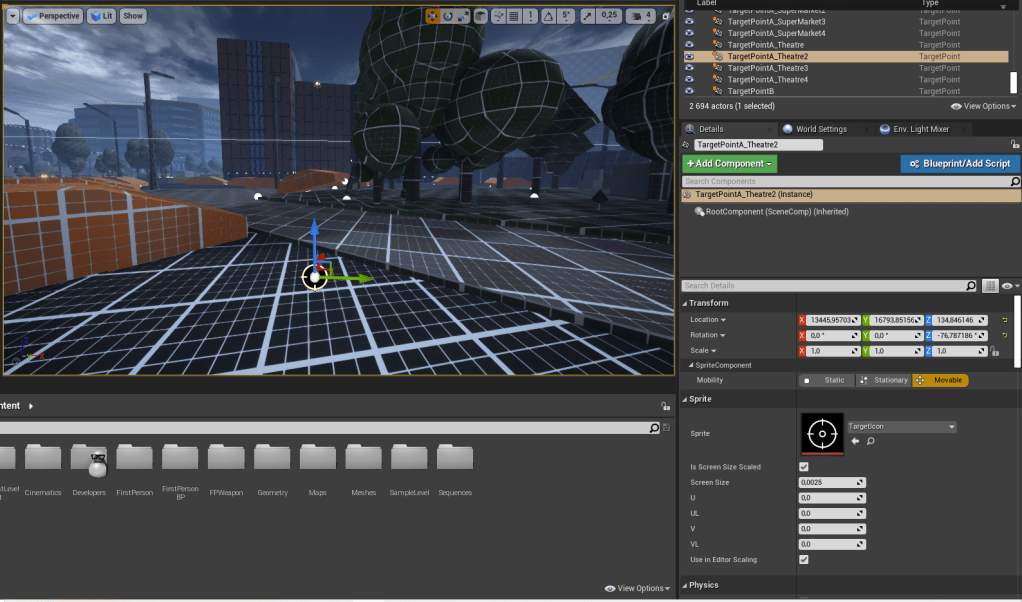Image resolution: width=1022 pixels, height=602 pixels.
Task: Select the scale transform gizmo tool
Action: (464, 16)
